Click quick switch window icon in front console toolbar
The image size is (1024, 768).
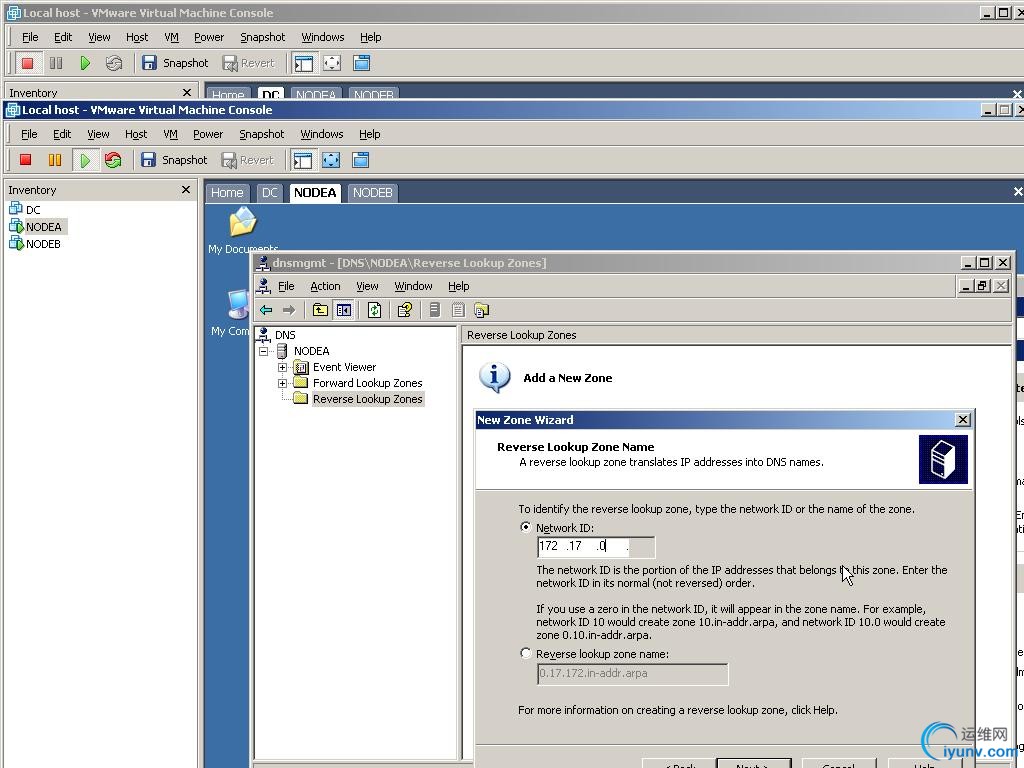[x=360, y=160]
